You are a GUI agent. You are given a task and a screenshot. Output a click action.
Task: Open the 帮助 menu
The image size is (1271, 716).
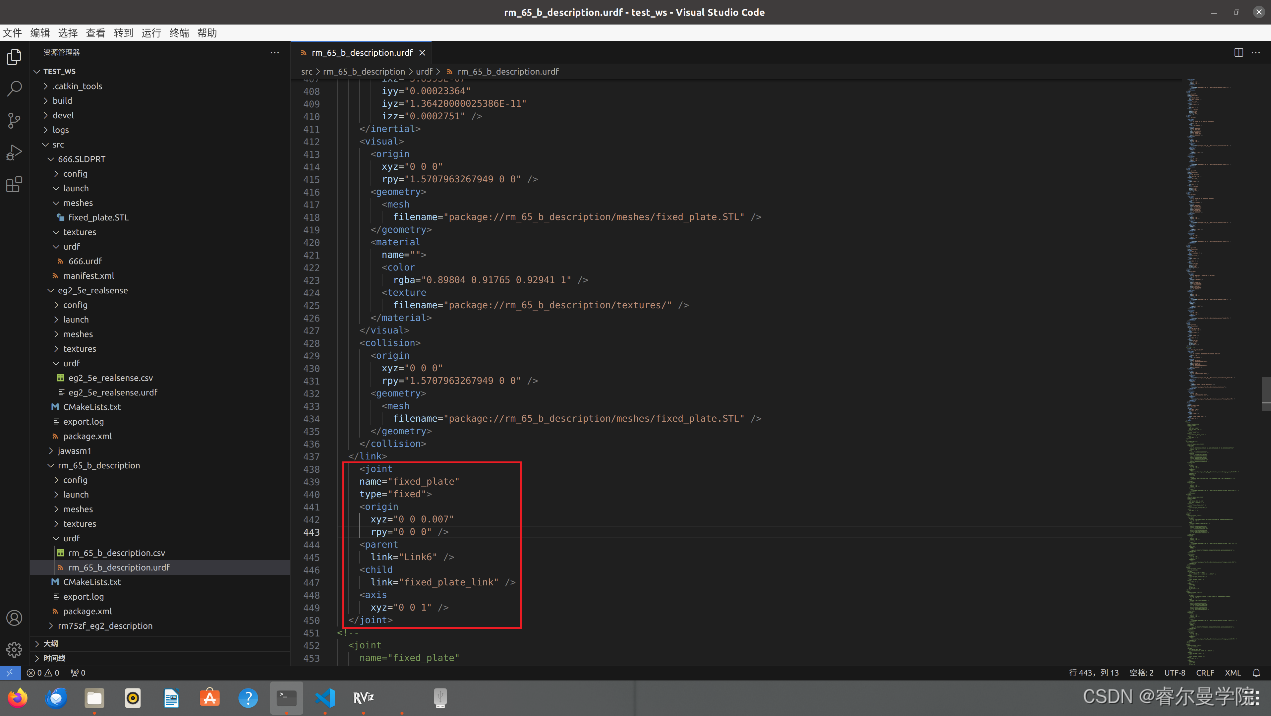pyautogui.click(x=207, y=33)
